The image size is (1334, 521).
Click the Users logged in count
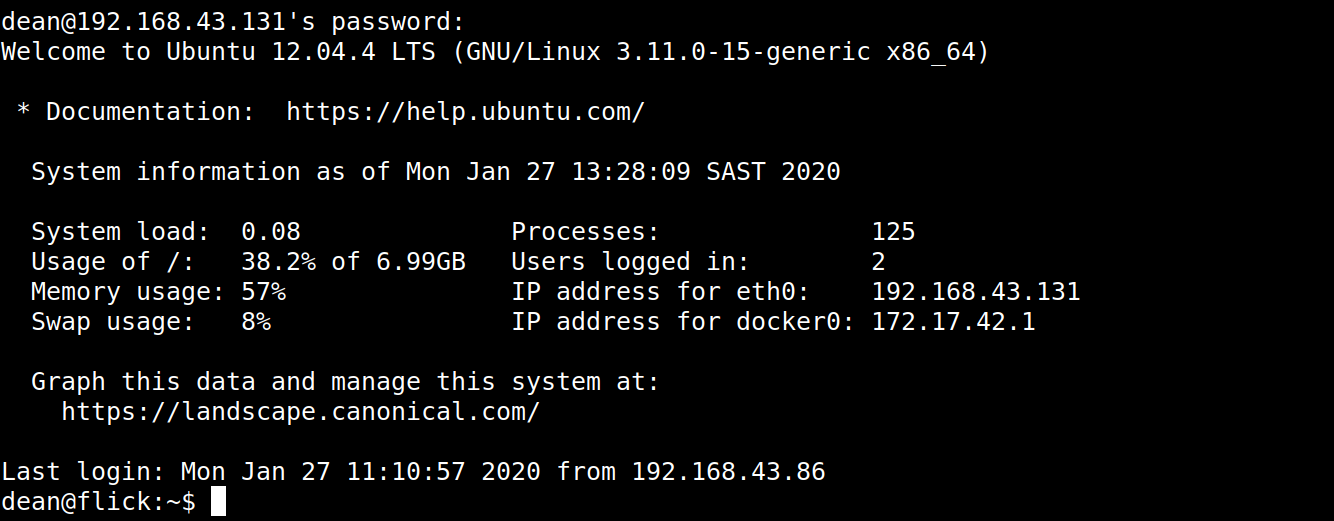point(878,262)
